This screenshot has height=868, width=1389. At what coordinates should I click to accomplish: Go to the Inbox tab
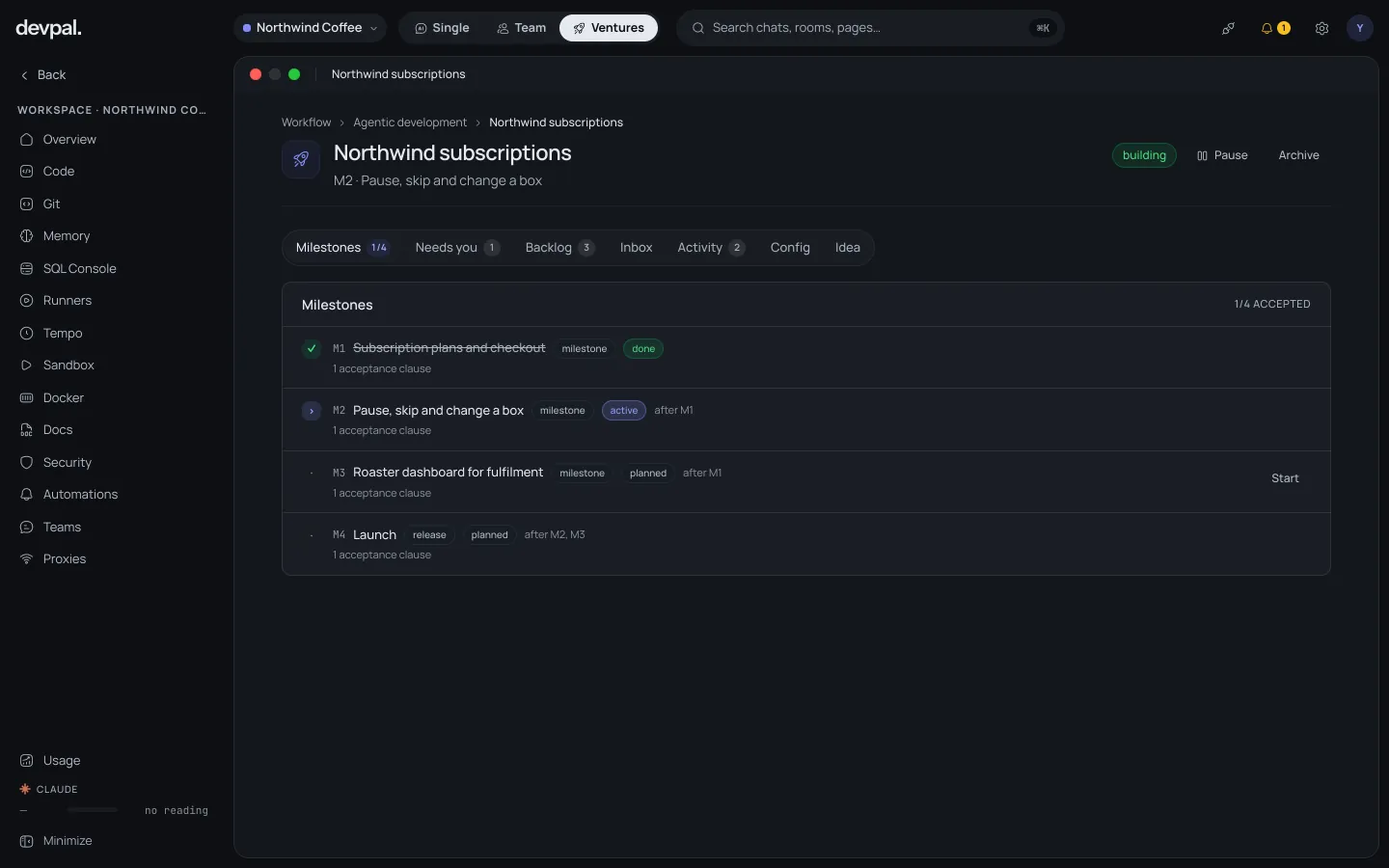(x=637, y=248)
